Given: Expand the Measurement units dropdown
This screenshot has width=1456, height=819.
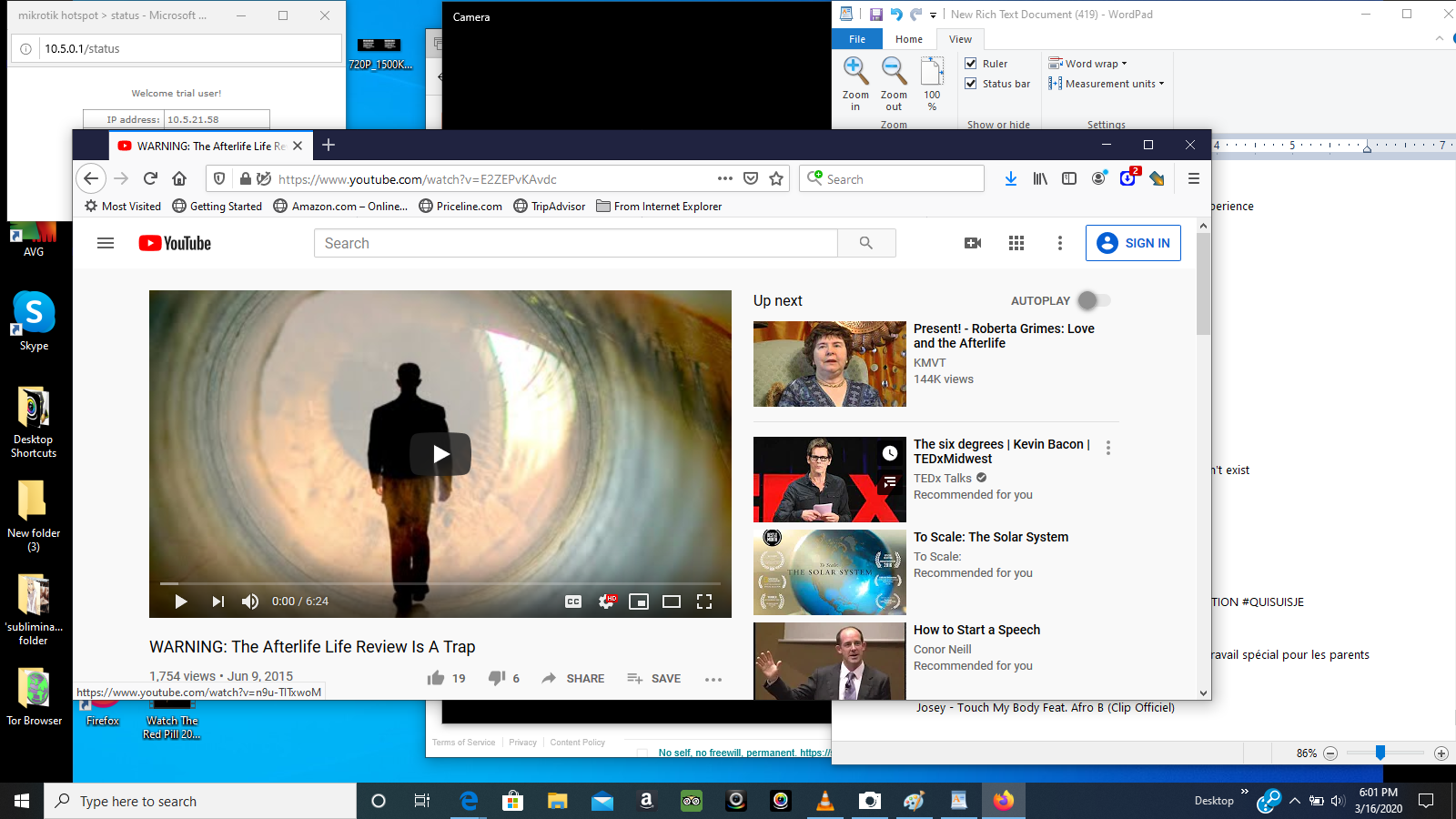Looking at the screenshot, I should pyautogui.click(x=1106, y=84).
